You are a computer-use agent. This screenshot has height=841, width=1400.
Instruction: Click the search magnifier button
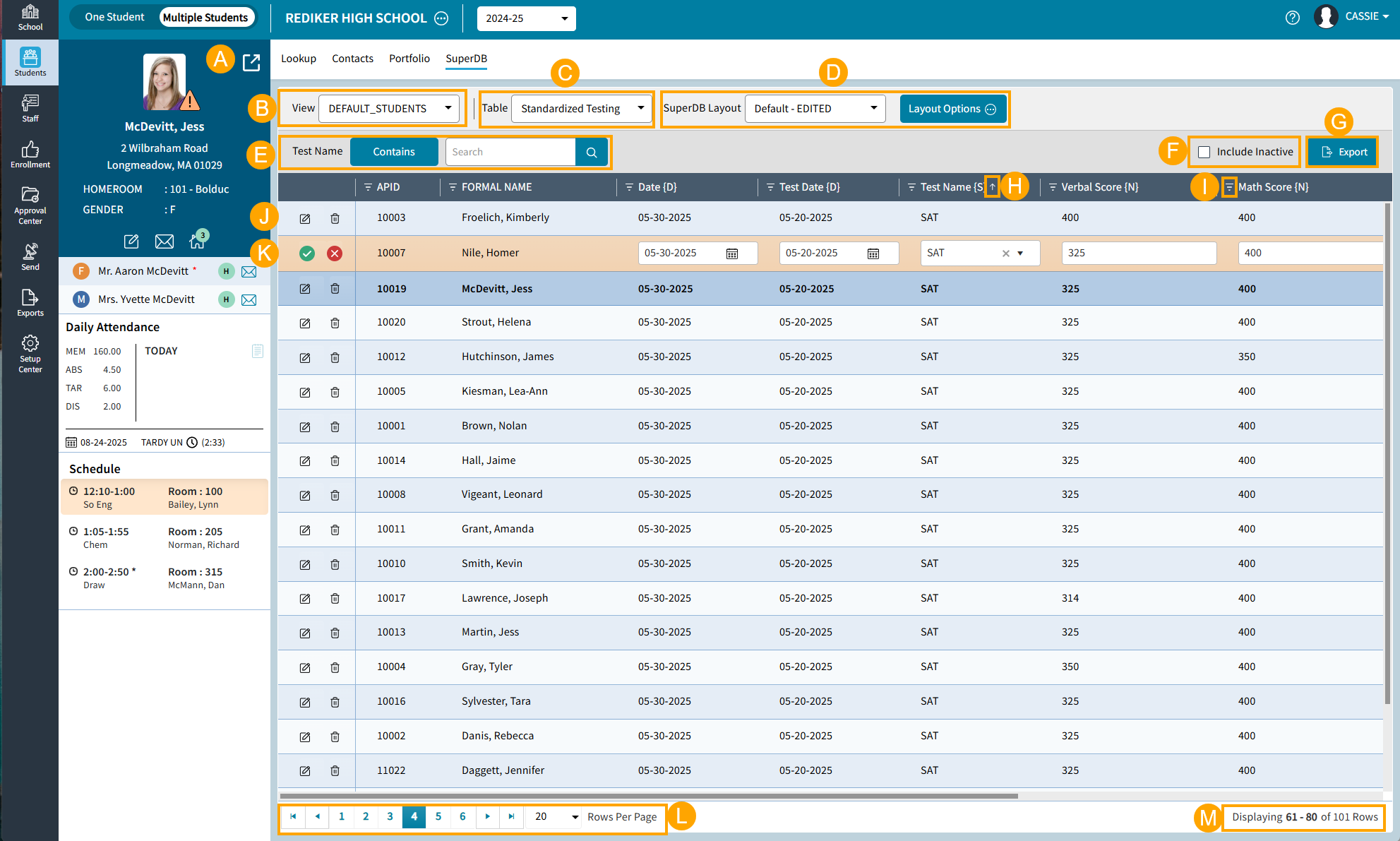pos(592,153)
